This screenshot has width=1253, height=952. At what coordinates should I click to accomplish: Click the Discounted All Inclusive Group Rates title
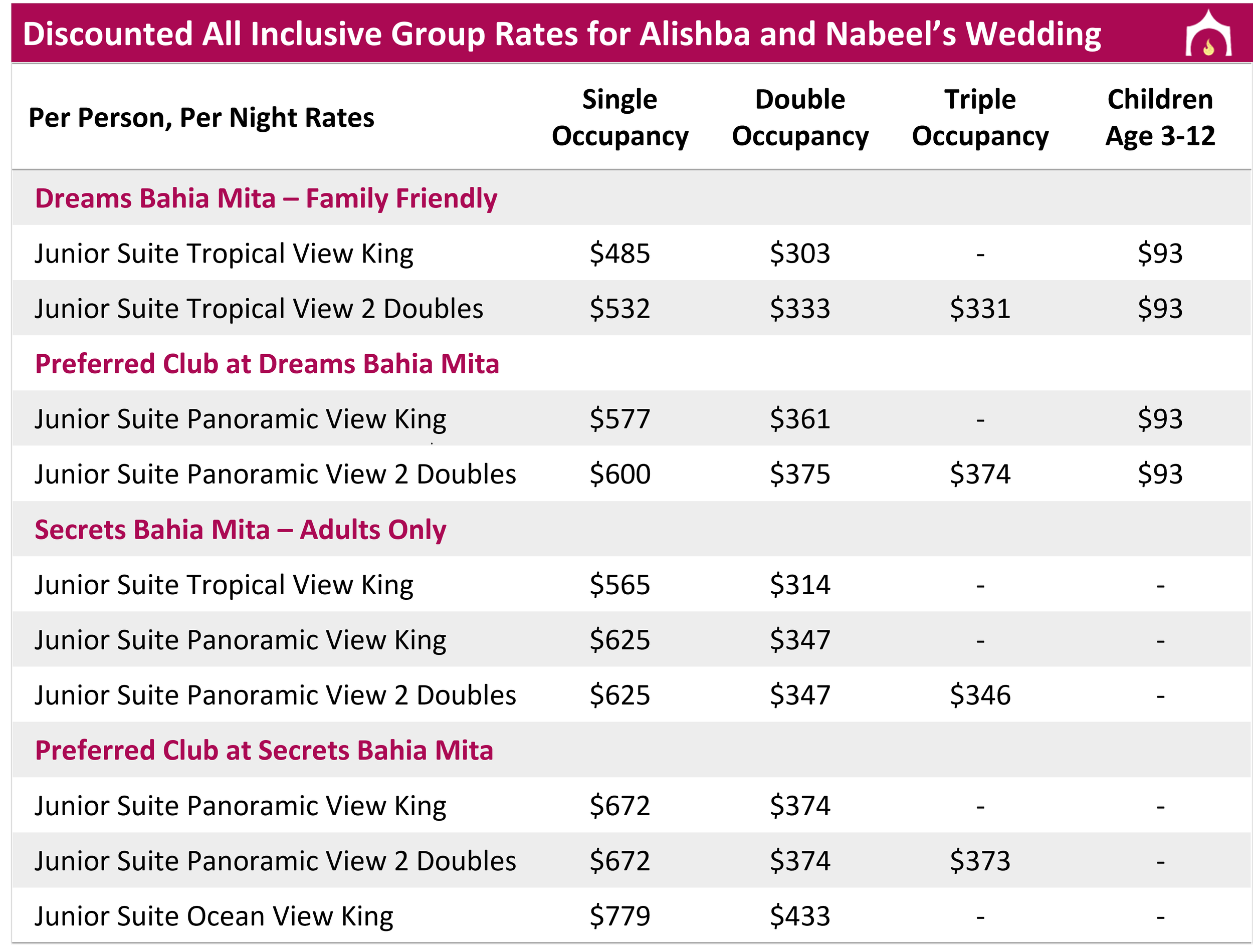(562, 34)
